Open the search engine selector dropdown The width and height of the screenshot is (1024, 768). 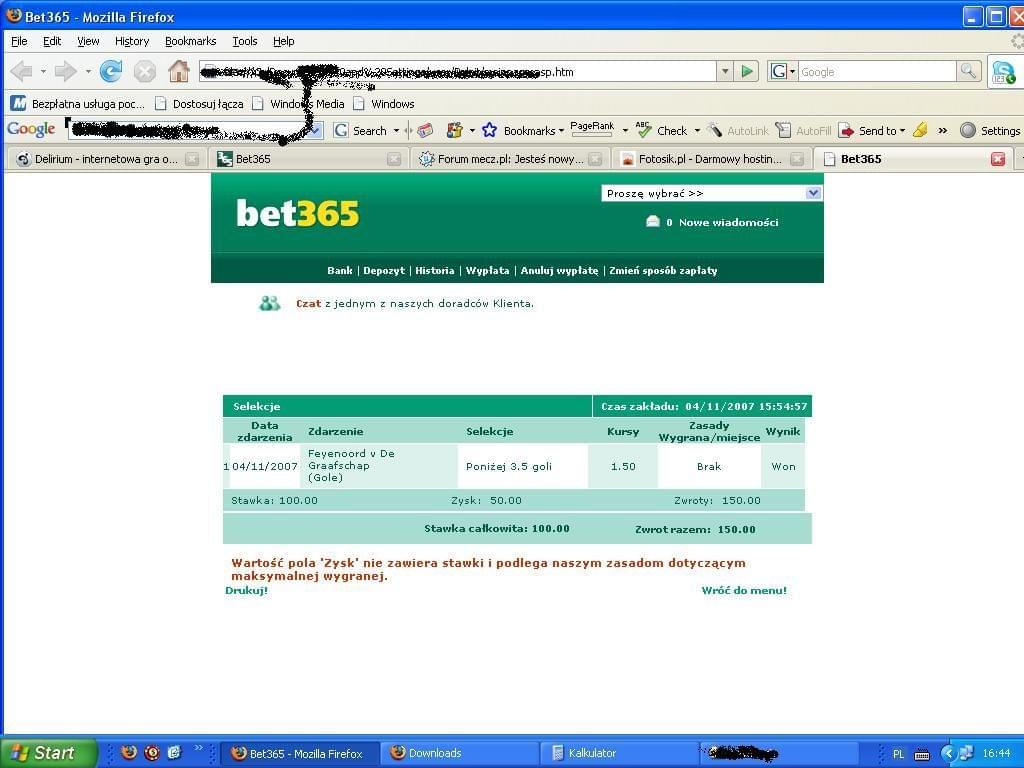783,71
